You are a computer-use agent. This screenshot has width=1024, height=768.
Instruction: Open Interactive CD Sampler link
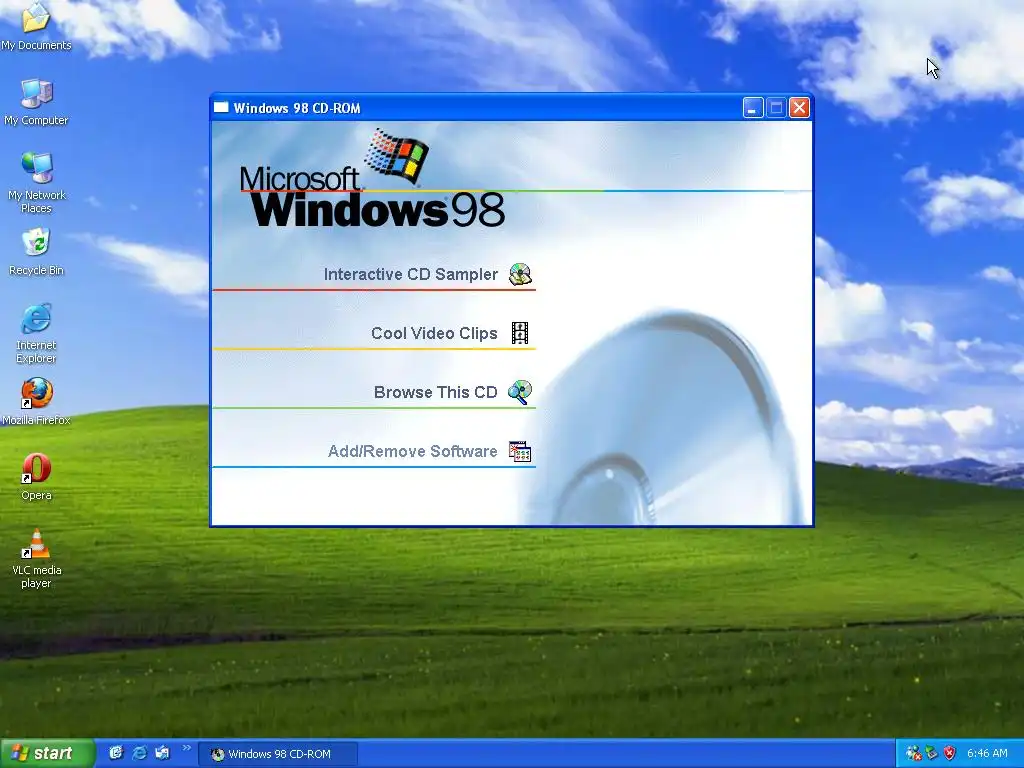point(410,274)
